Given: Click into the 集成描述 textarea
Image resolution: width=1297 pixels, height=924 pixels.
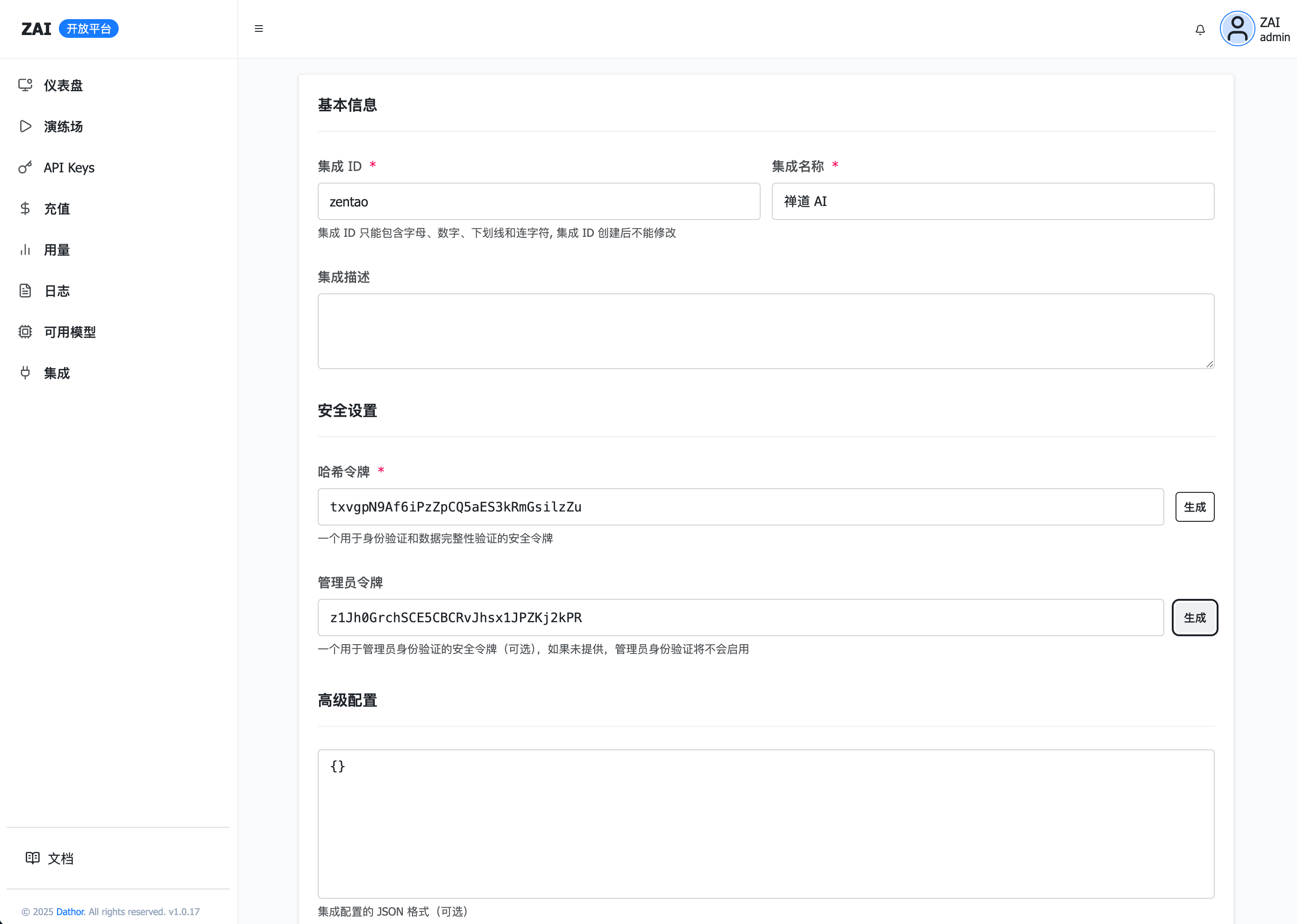Looking at the screenshot, I should tap(765, 331).
